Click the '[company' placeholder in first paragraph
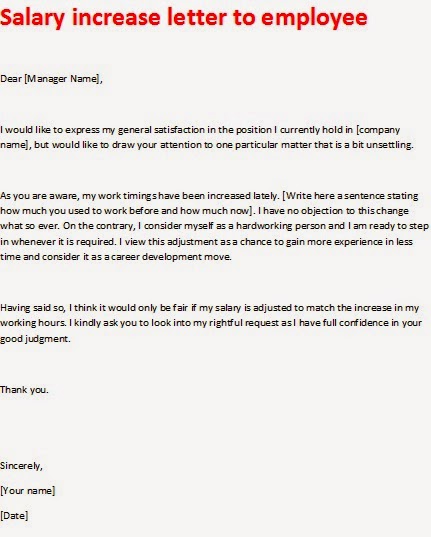 [x=378, y=130]
